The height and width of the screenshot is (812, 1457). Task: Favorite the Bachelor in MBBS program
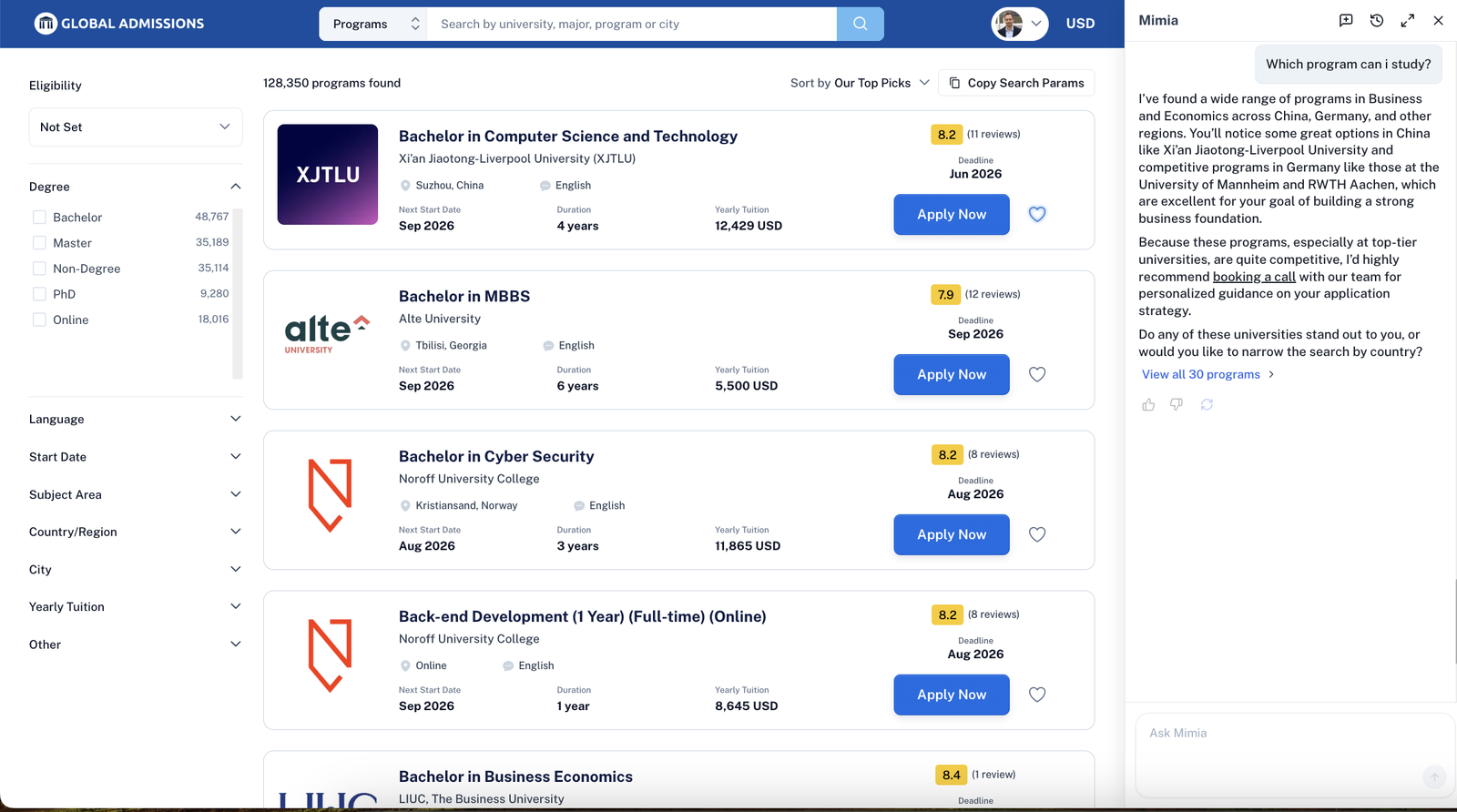pyautogui.click(x=1037, y=374)
